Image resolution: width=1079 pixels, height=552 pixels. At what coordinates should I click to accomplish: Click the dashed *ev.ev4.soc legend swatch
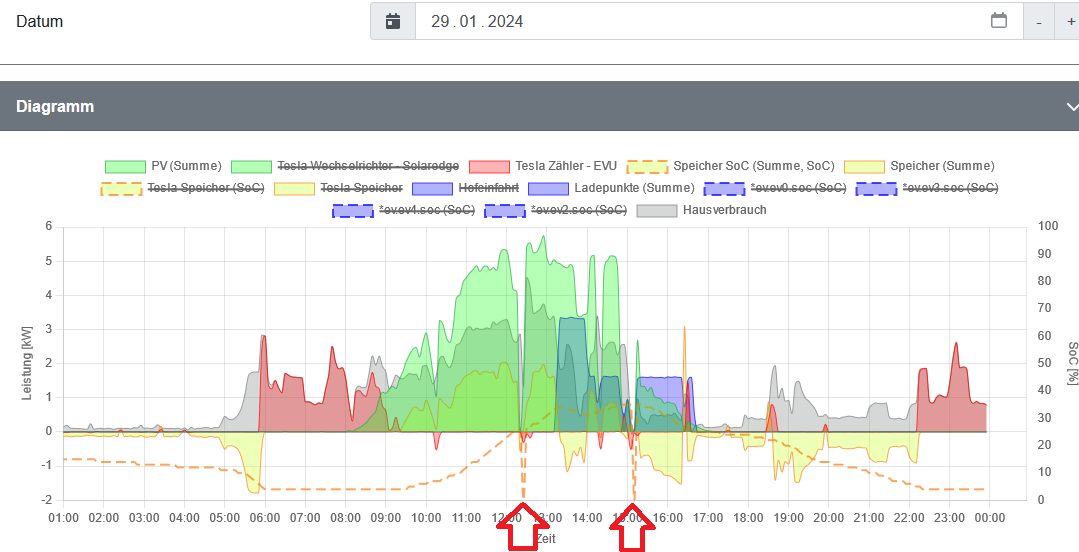click(x=352, y=210)
